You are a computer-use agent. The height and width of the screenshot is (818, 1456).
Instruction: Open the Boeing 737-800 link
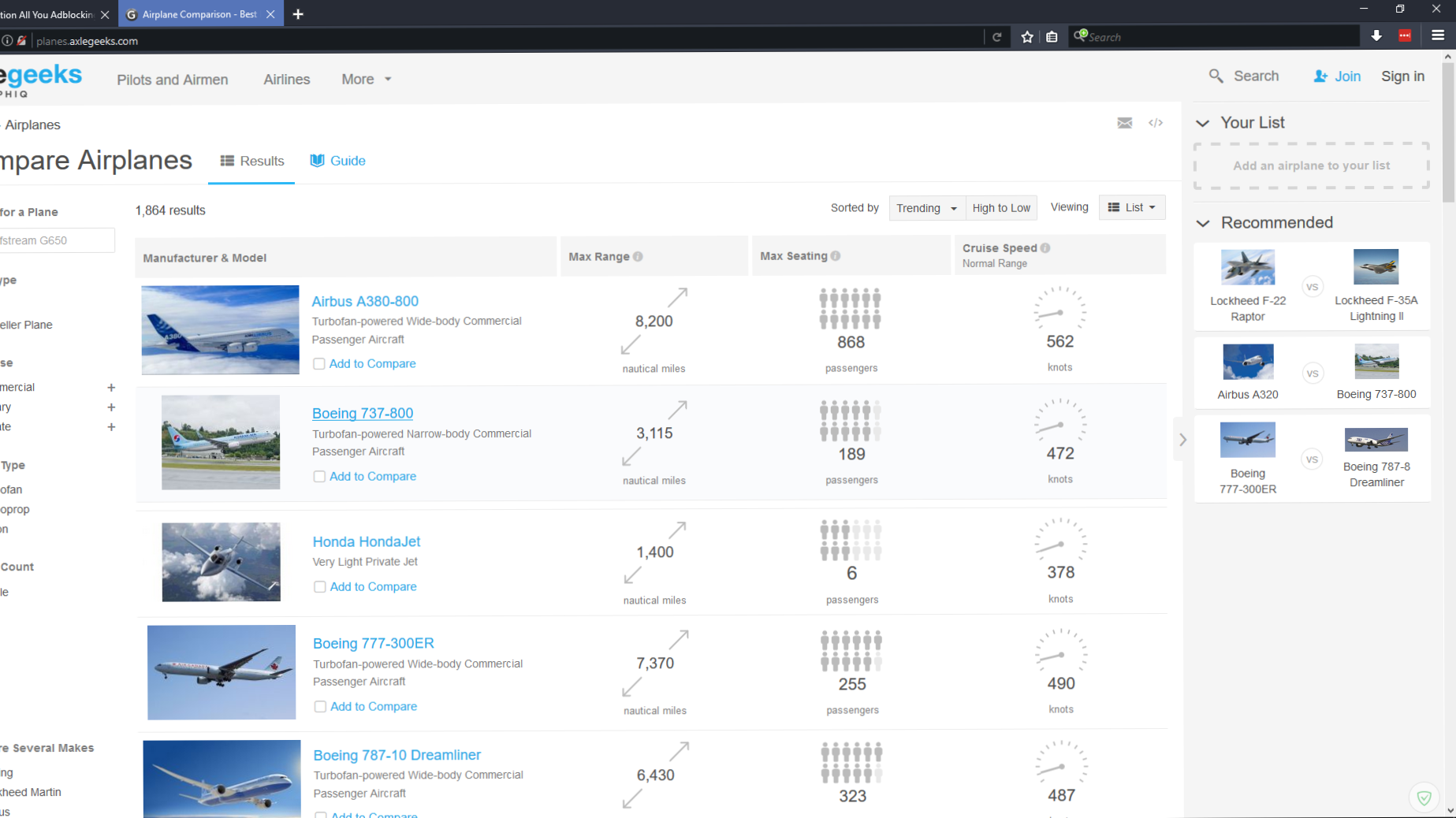363,414
